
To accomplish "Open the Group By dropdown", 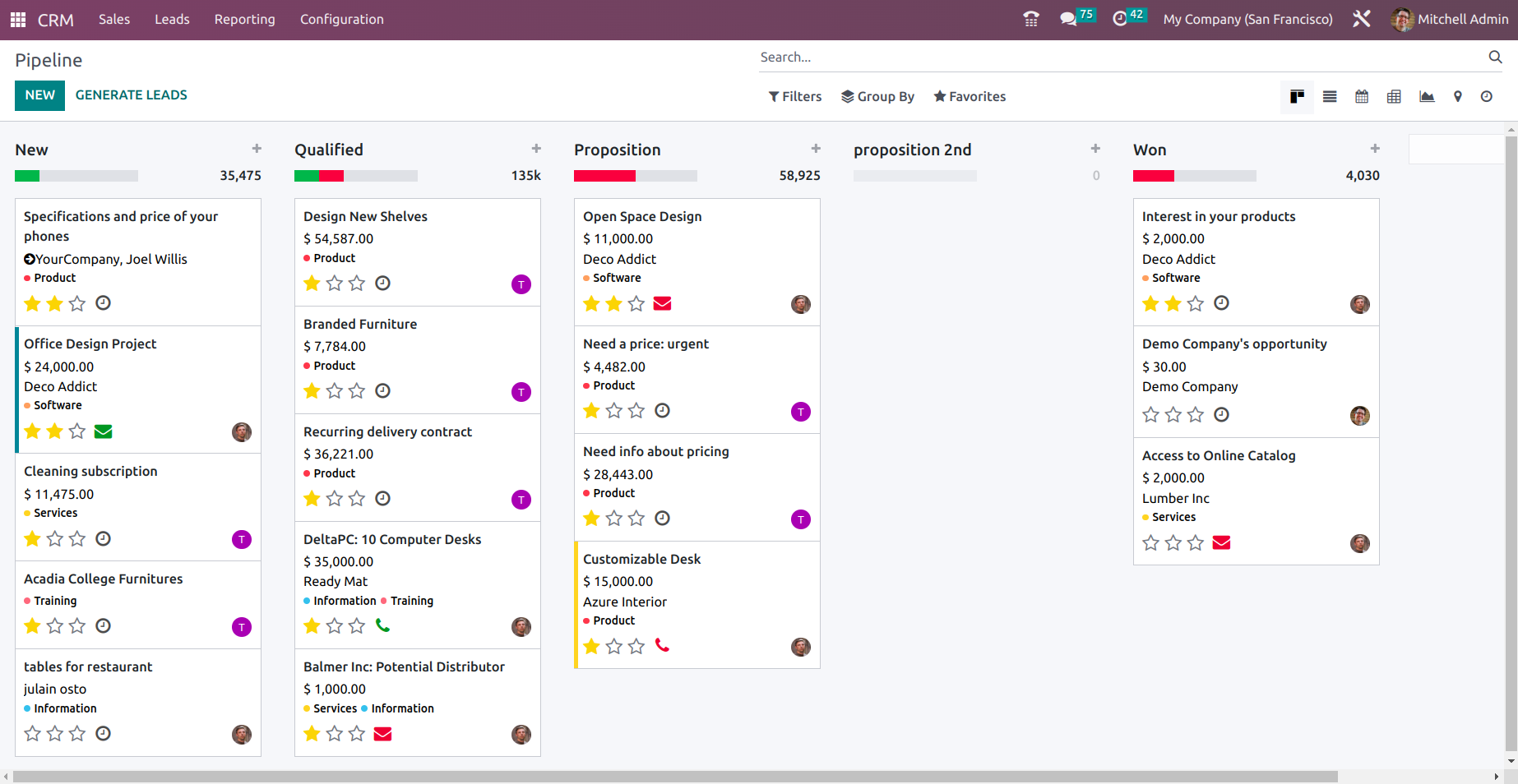I will (877, 96).
